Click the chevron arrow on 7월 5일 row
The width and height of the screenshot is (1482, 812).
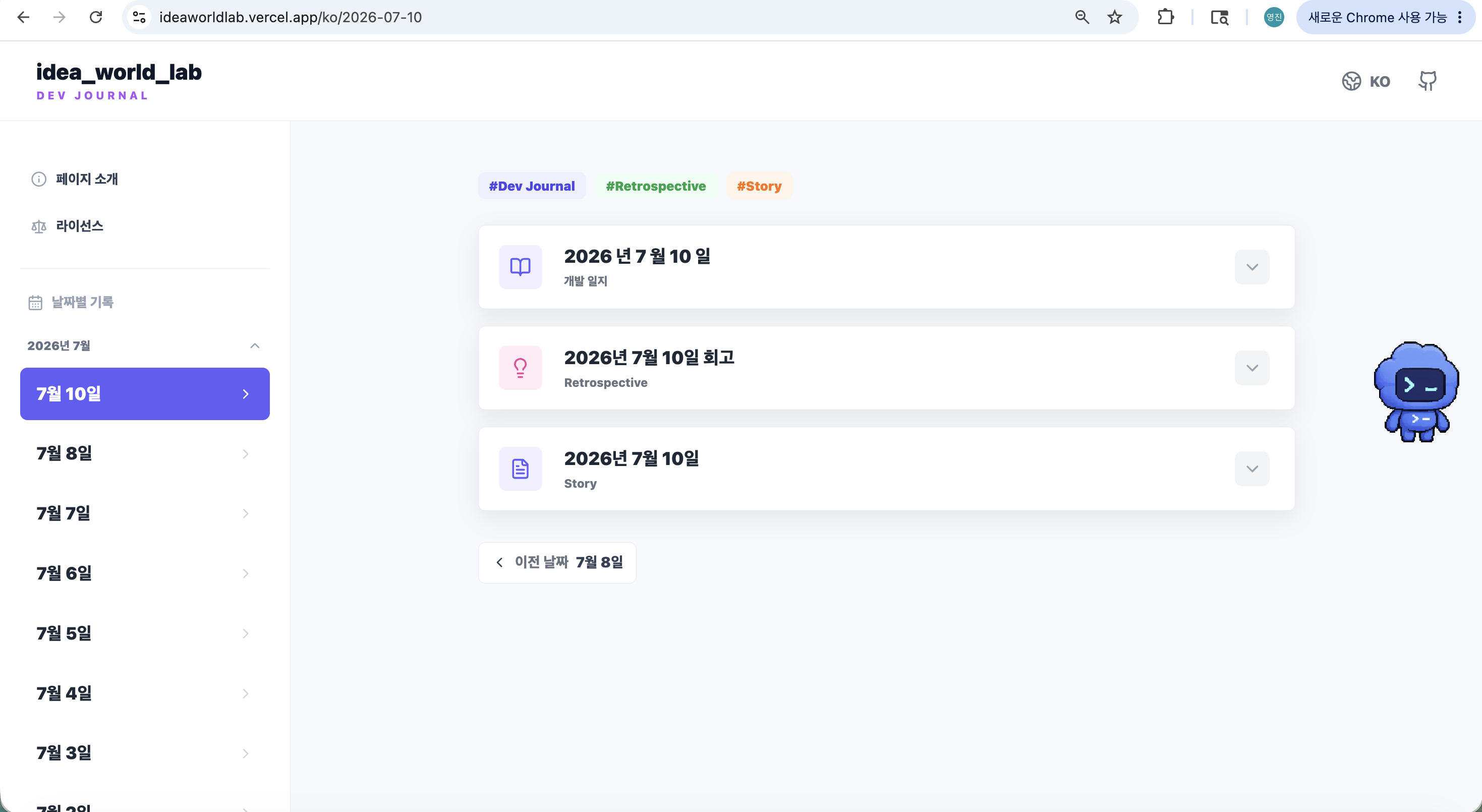click(246, 633)
